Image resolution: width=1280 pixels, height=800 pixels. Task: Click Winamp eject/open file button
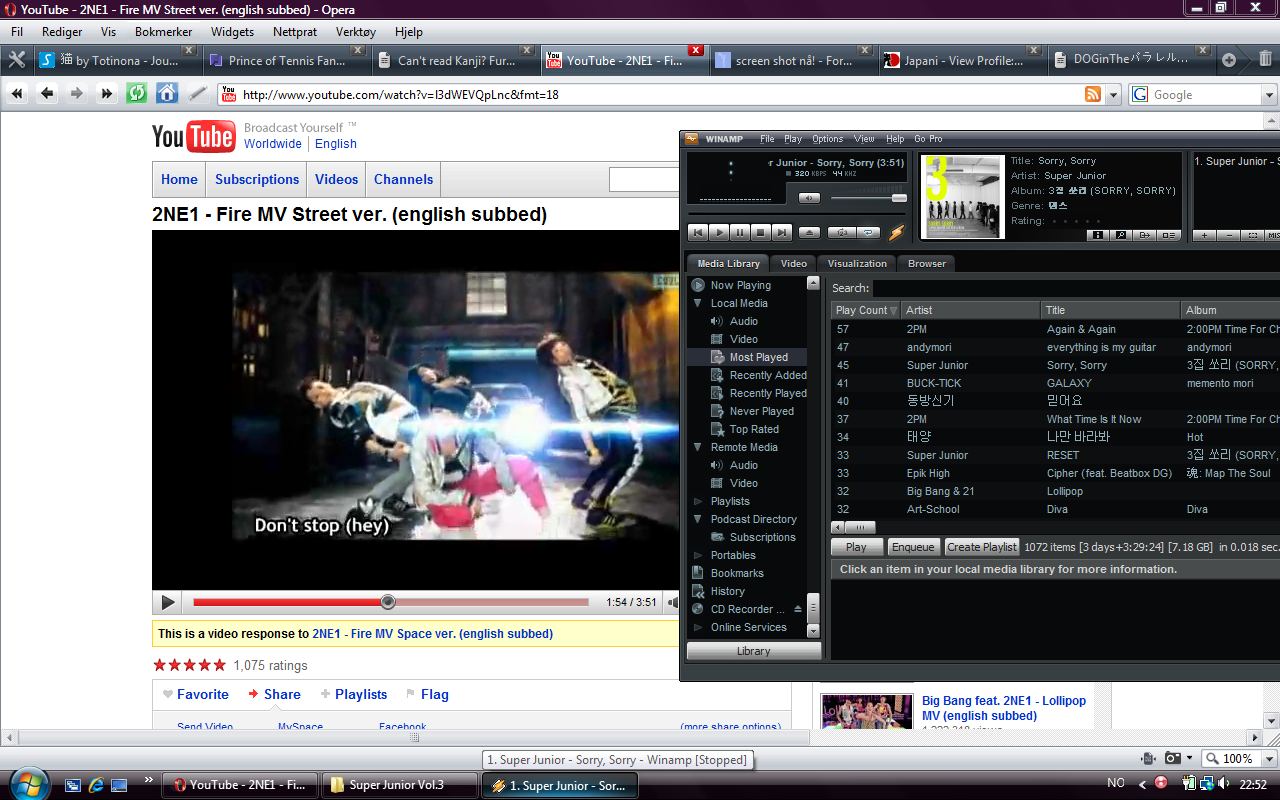point(809,232)
